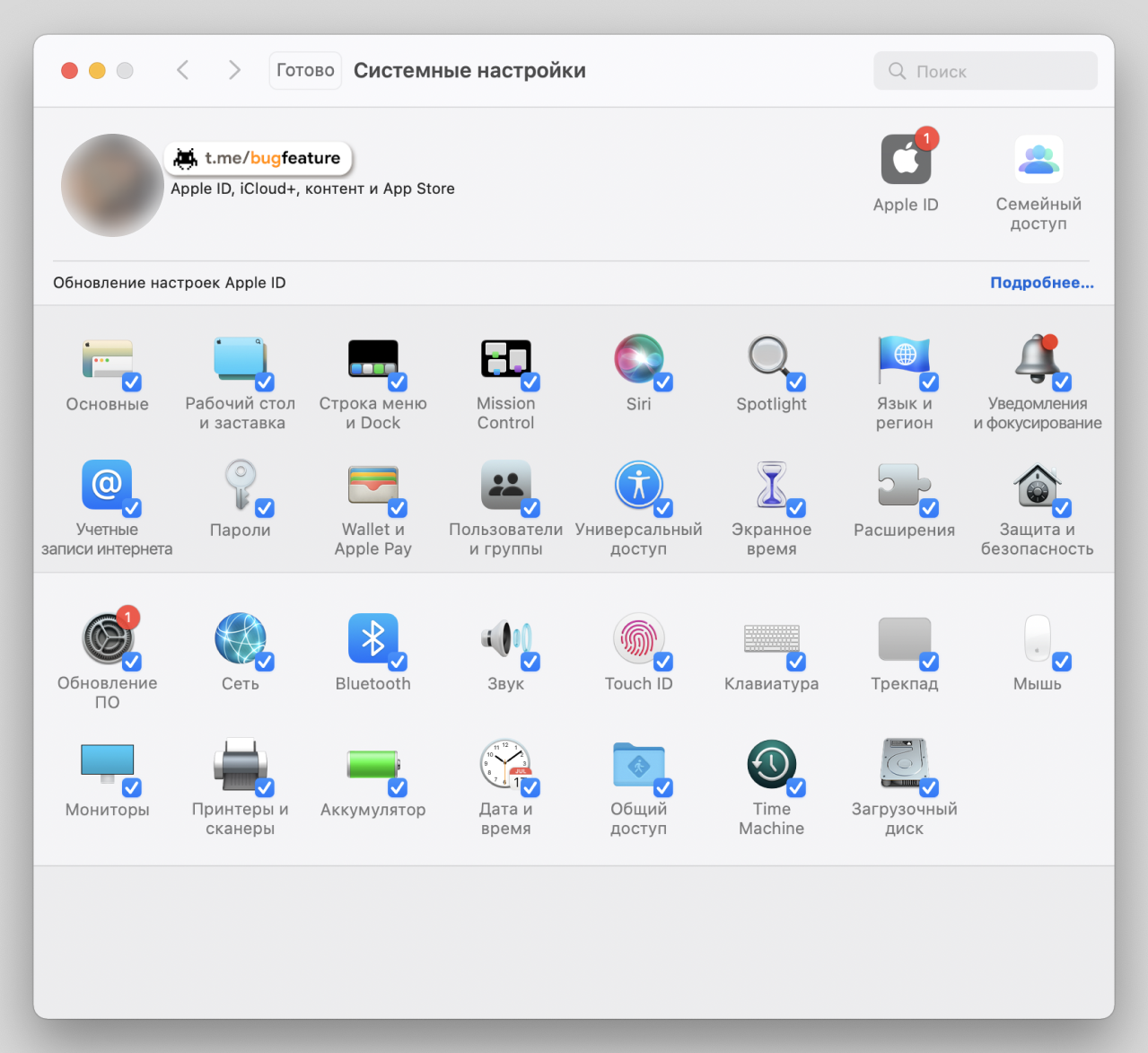The image size is (1148, 1053).
Task: Click the Обновление настроек Apple ID text
Action: [x=170, y=283]
